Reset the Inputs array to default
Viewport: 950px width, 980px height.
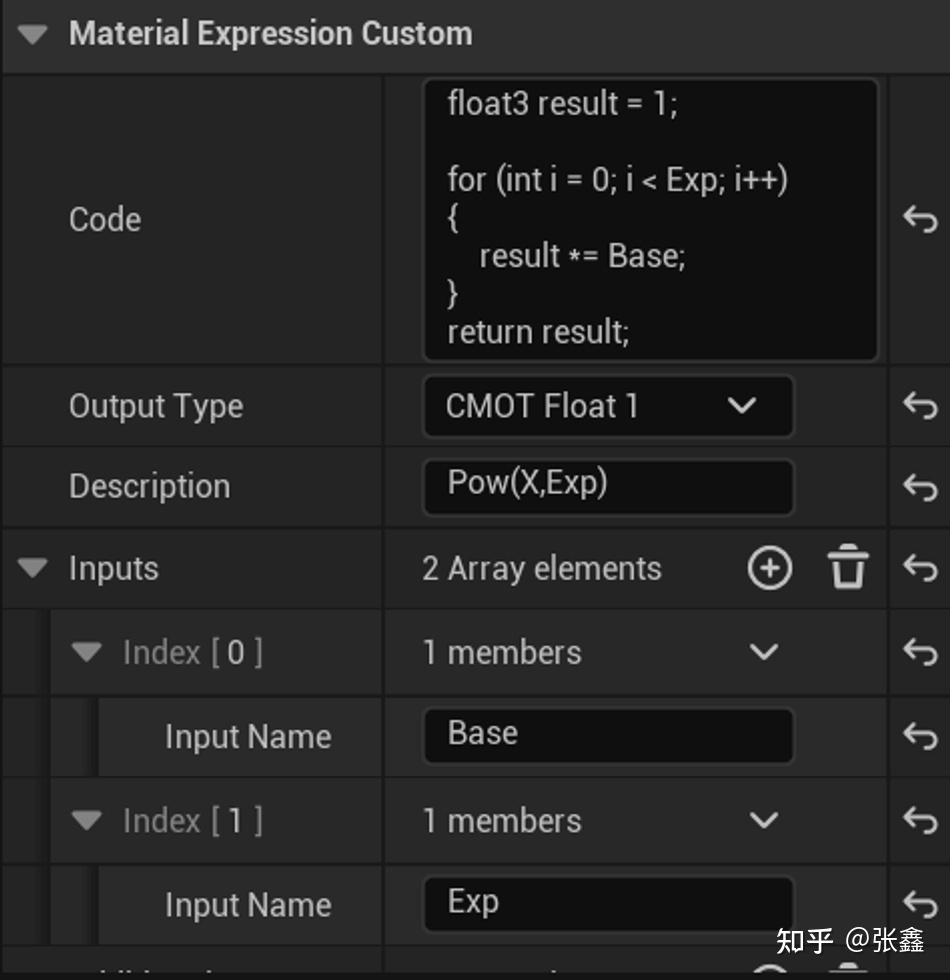point(919,568)
